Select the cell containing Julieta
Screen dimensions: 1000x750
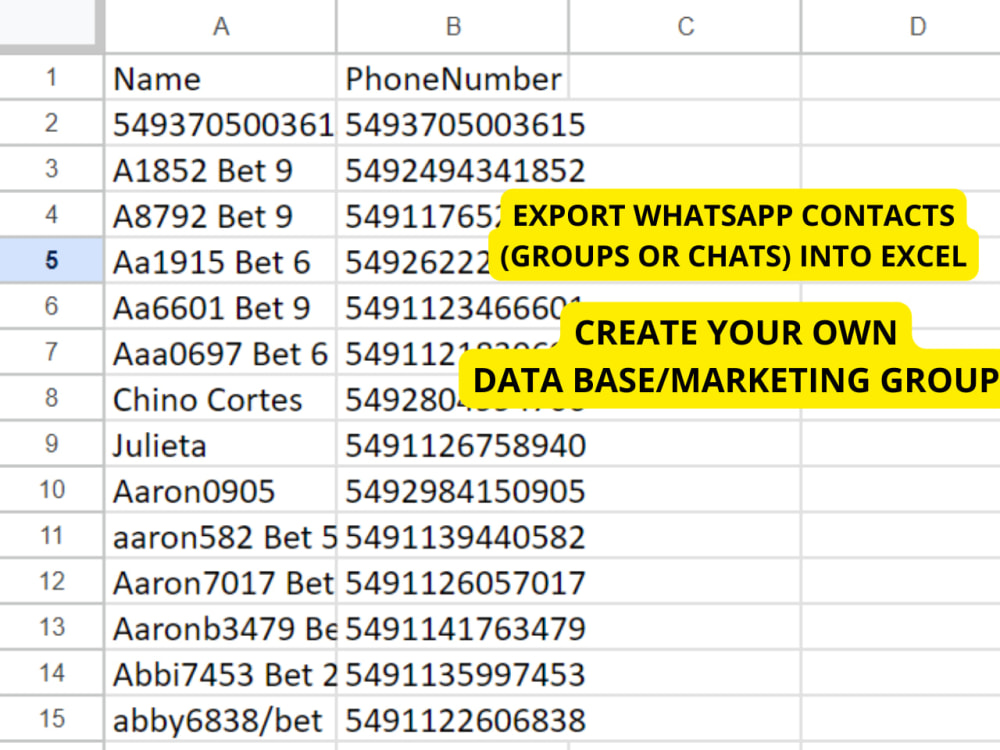220,444
